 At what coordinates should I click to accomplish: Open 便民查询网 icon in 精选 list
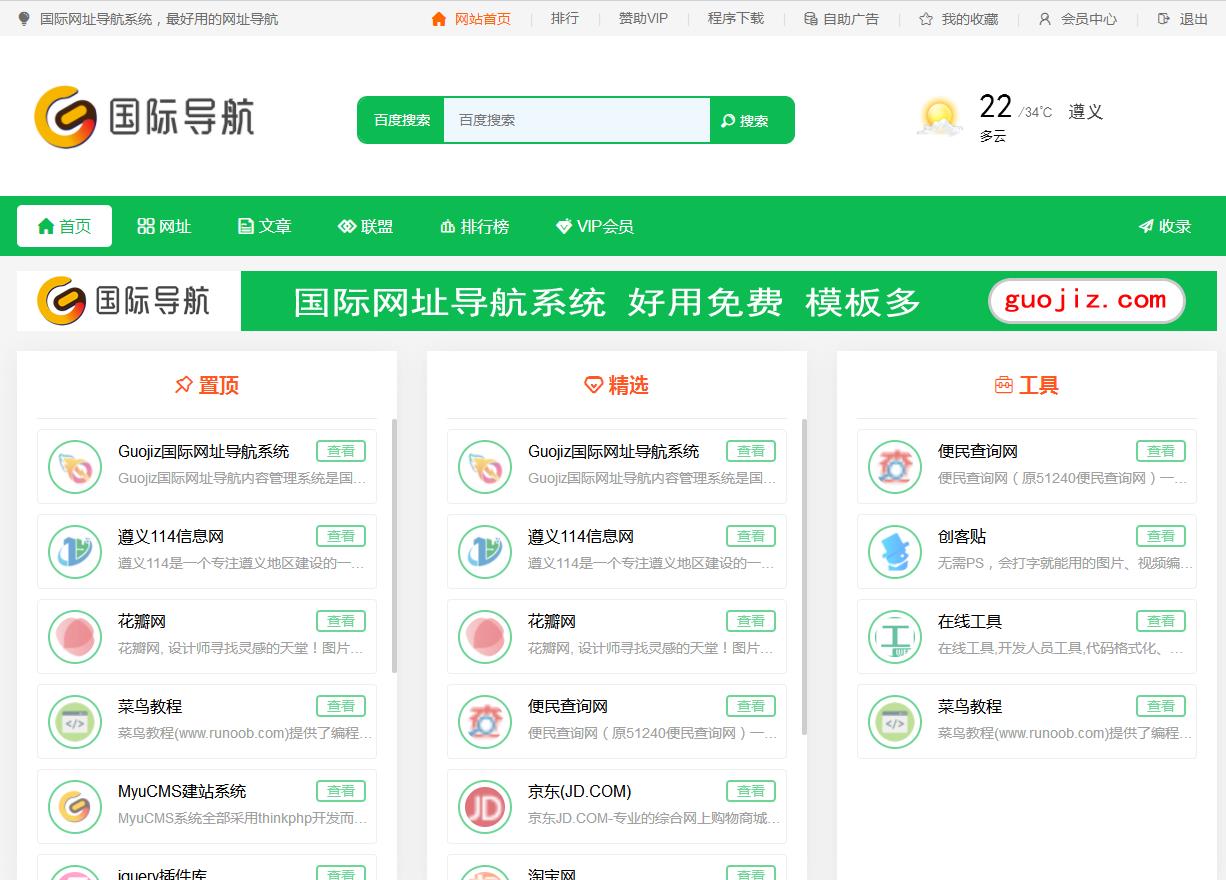(x=485, y=722)
